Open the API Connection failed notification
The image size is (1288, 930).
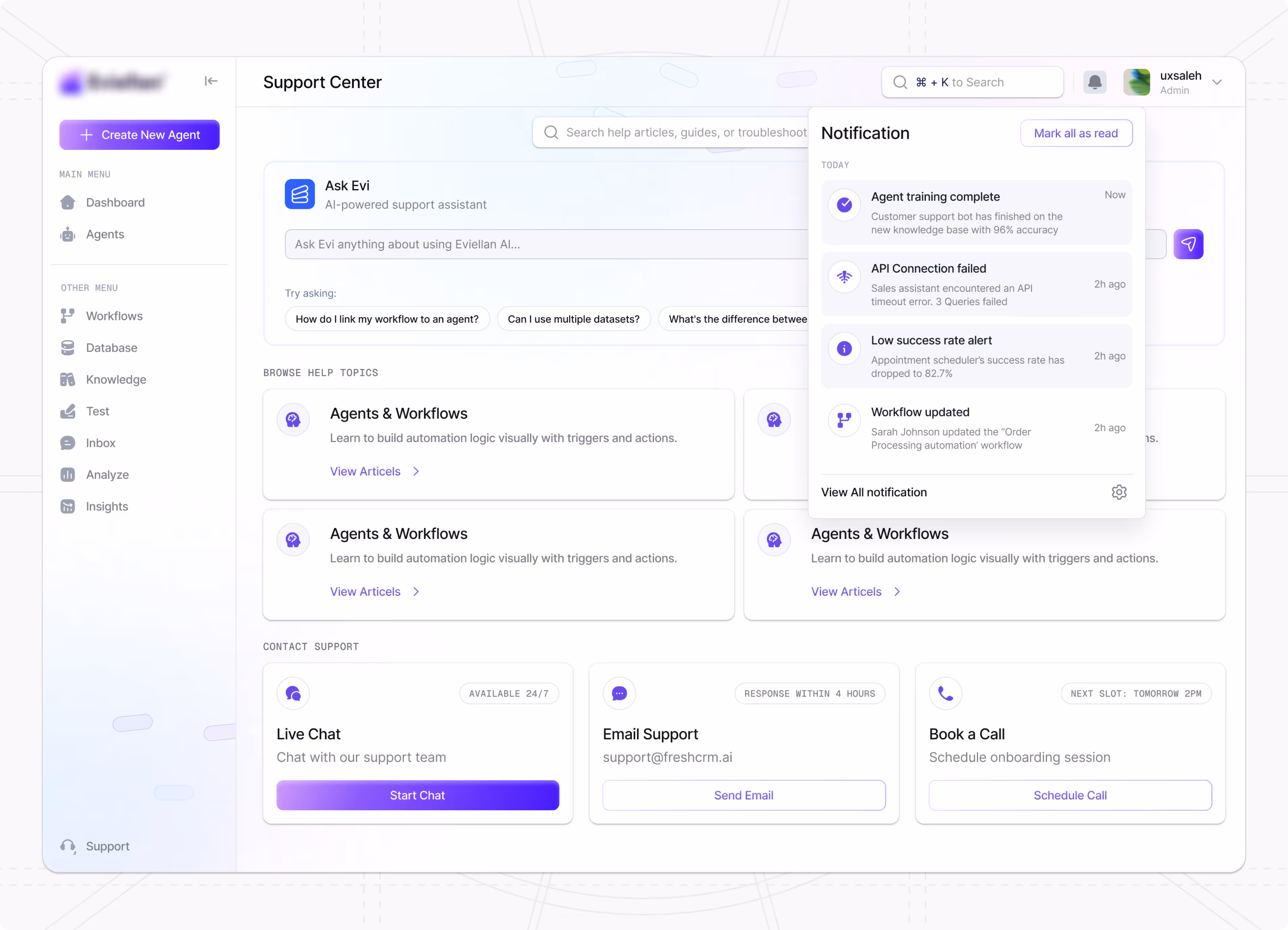(x=976, y=284)
